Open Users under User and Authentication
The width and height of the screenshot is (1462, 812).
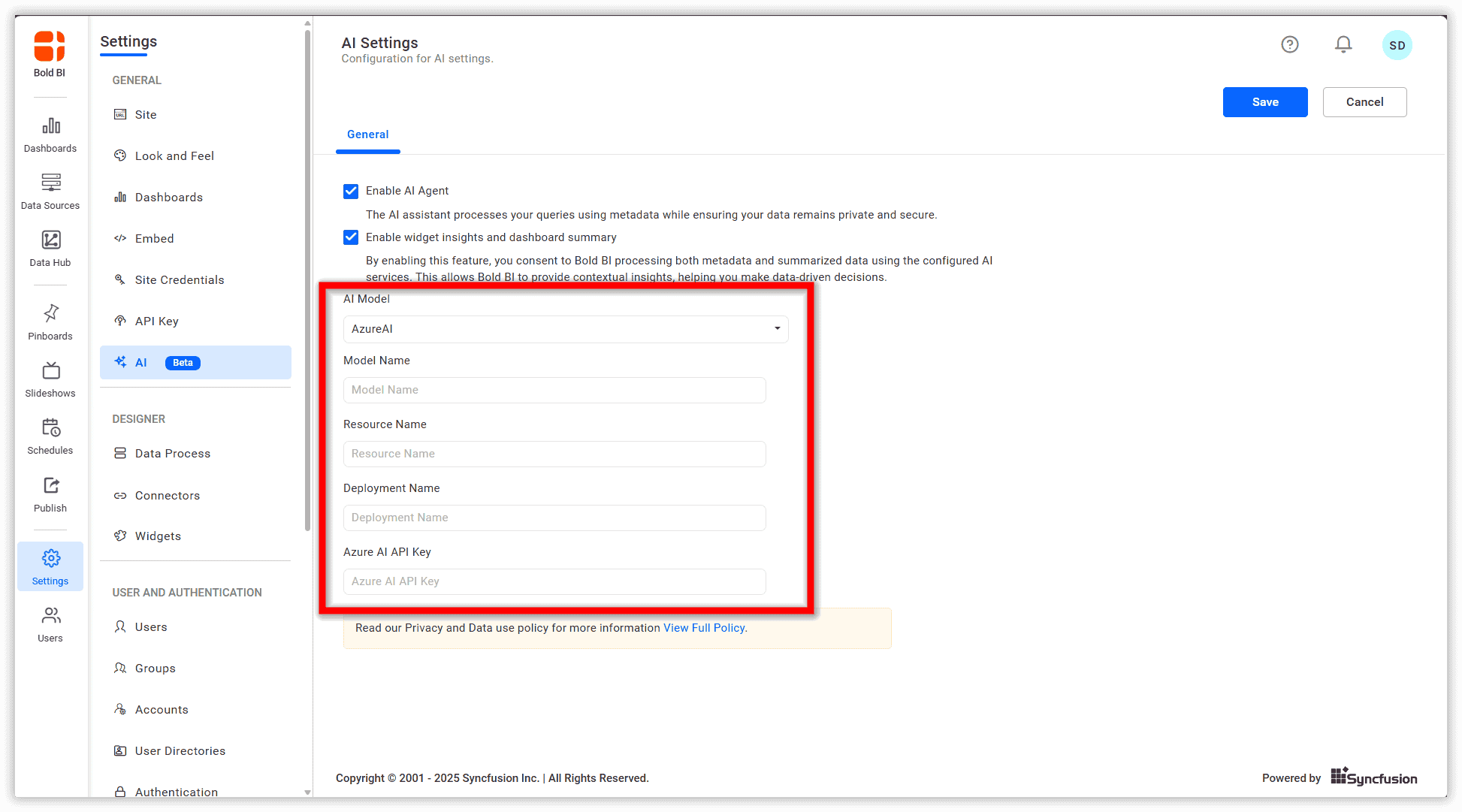pos(195,627)
